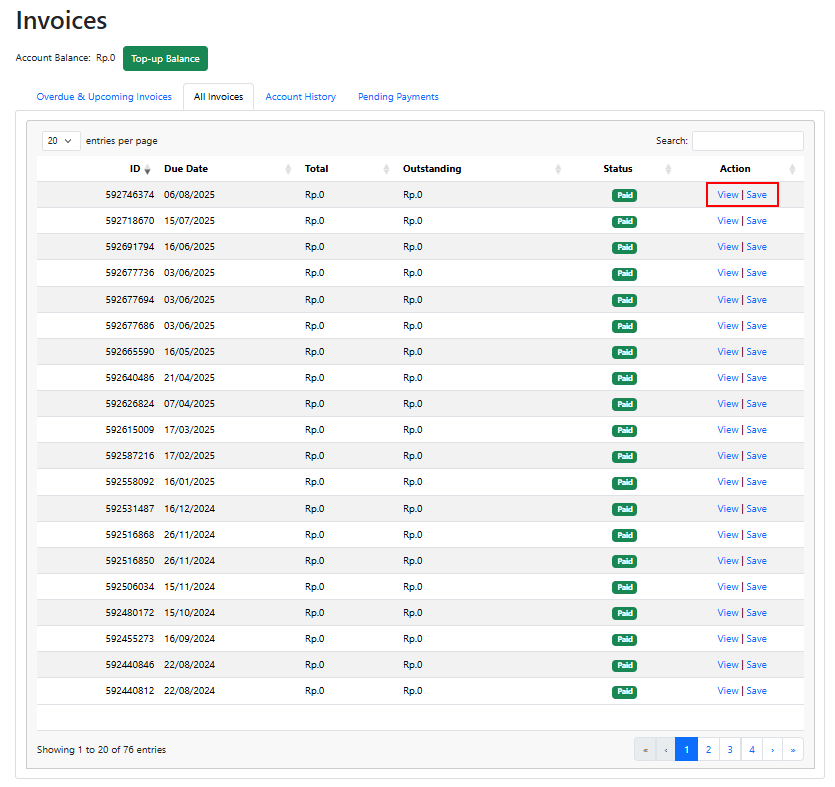Save invoice 592480172
The width and height of the screenshot is (835, 787).
tap(756, 613)
